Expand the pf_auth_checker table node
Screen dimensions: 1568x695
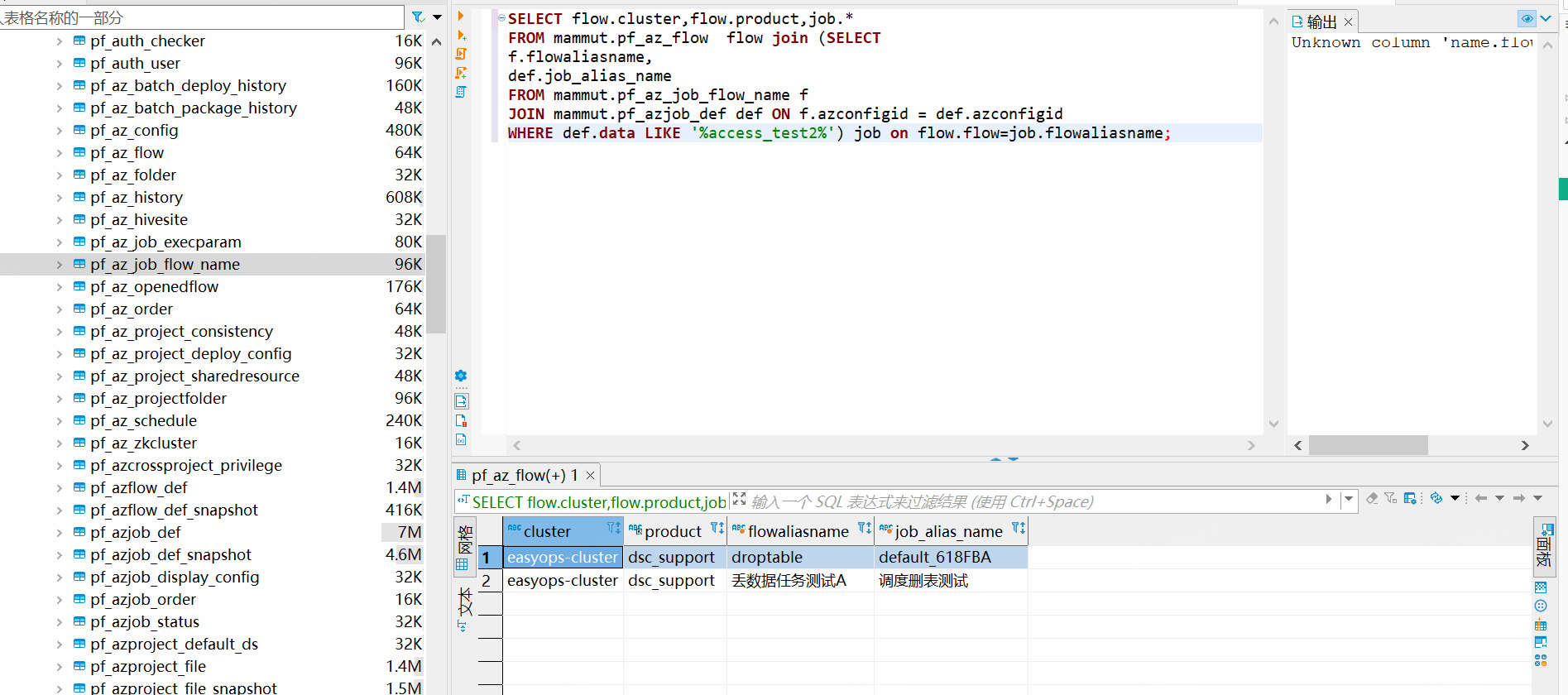click(x=59, y=41)
